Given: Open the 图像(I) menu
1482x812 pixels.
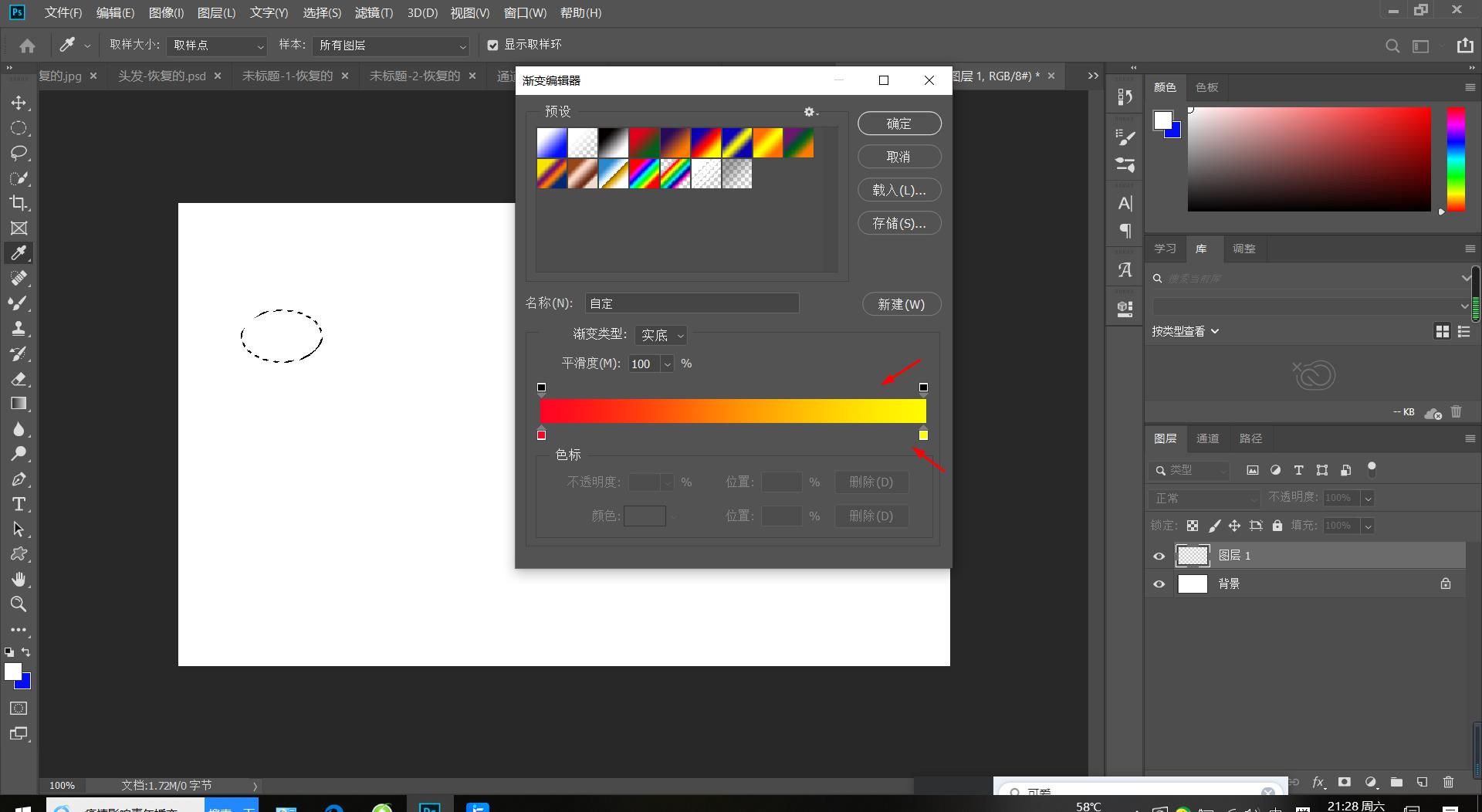Looking at the screenshot, I should coord(166,13).
